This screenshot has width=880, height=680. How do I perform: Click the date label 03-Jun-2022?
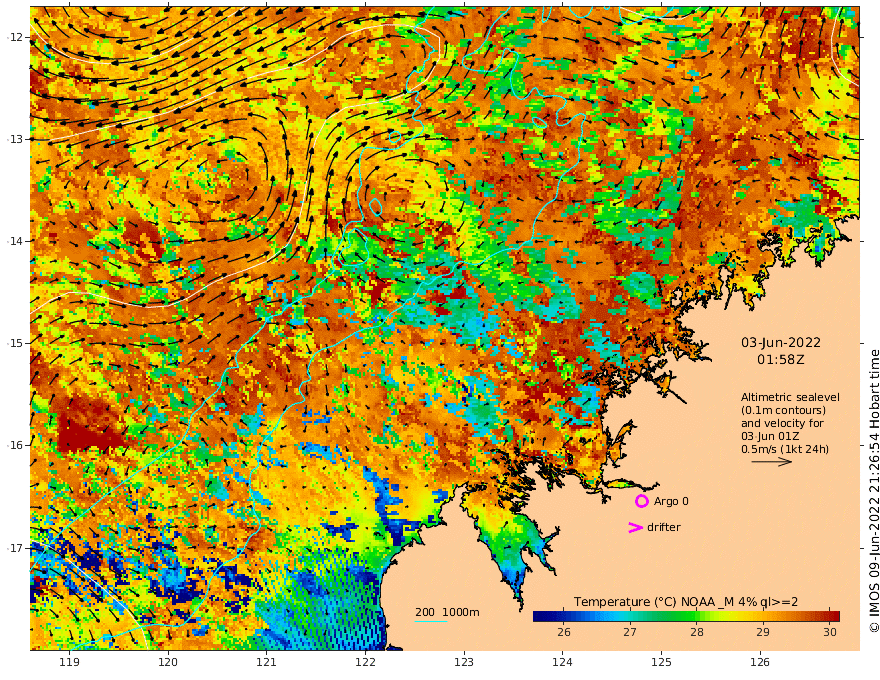click(781, 342)
